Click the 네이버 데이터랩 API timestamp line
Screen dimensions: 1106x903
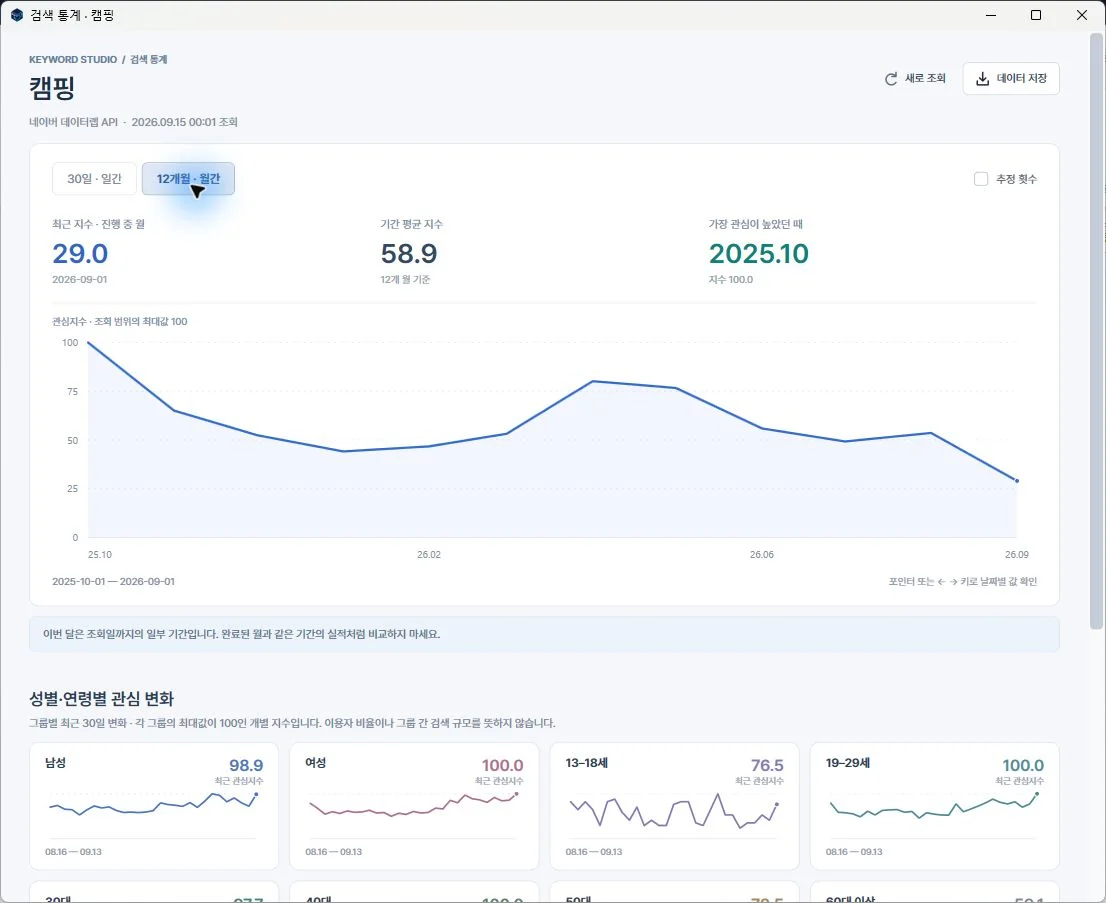click(133, 122)
